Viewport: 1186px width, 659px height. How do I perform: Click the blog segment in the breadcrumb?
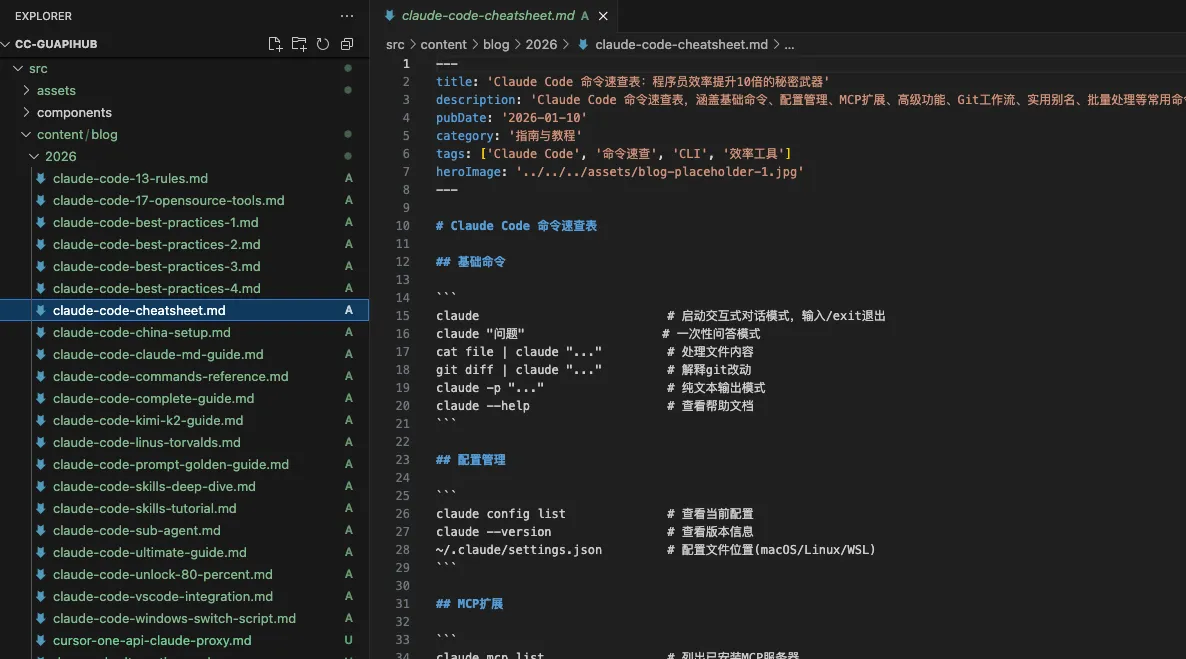point(496,44)
